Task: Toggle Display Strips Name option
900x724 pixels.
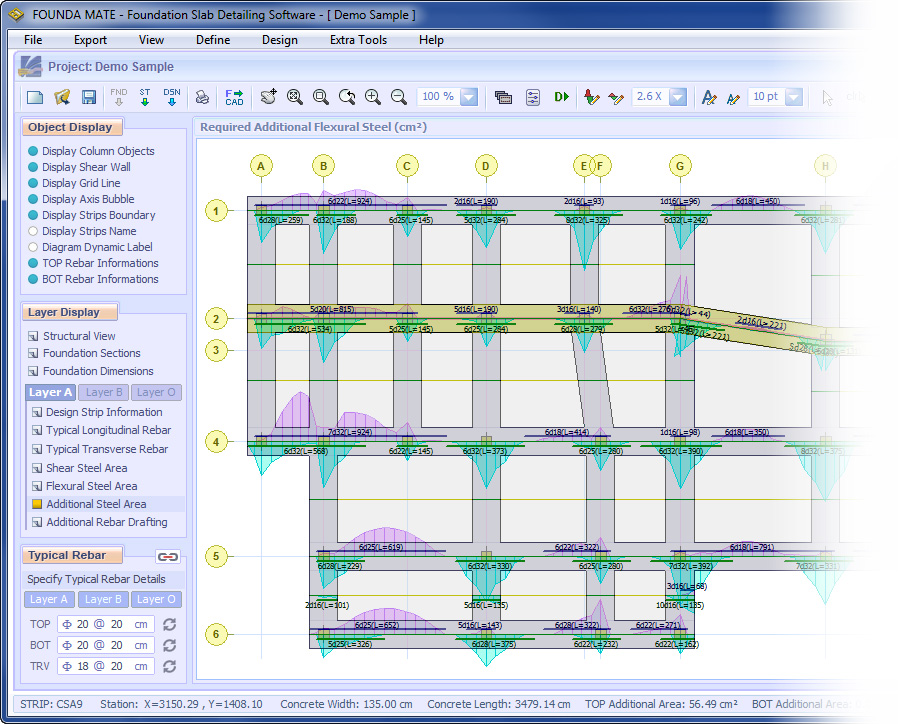Action: (x=34, y=231)
